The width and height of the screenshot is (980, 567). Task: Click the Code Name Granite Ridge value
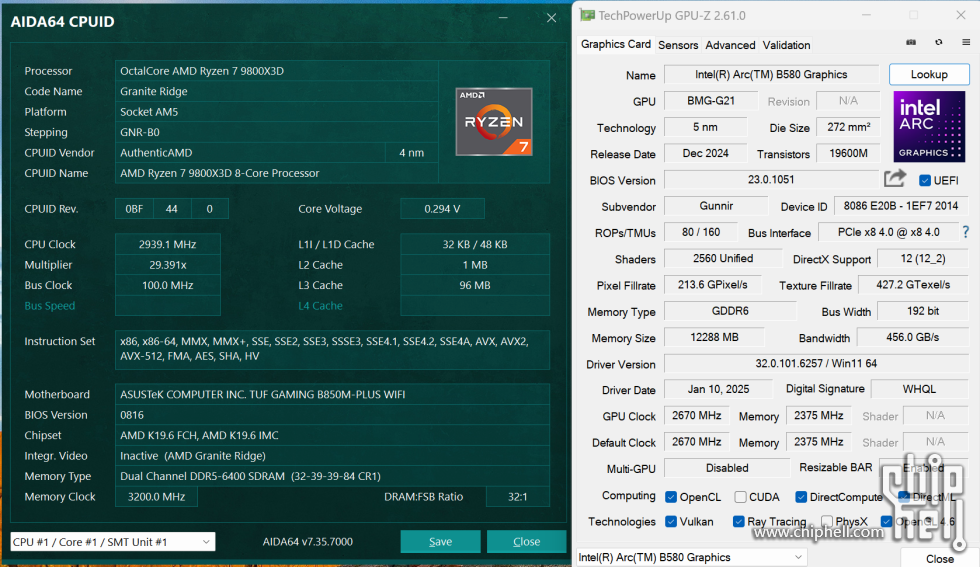click(x=154, y=91)
